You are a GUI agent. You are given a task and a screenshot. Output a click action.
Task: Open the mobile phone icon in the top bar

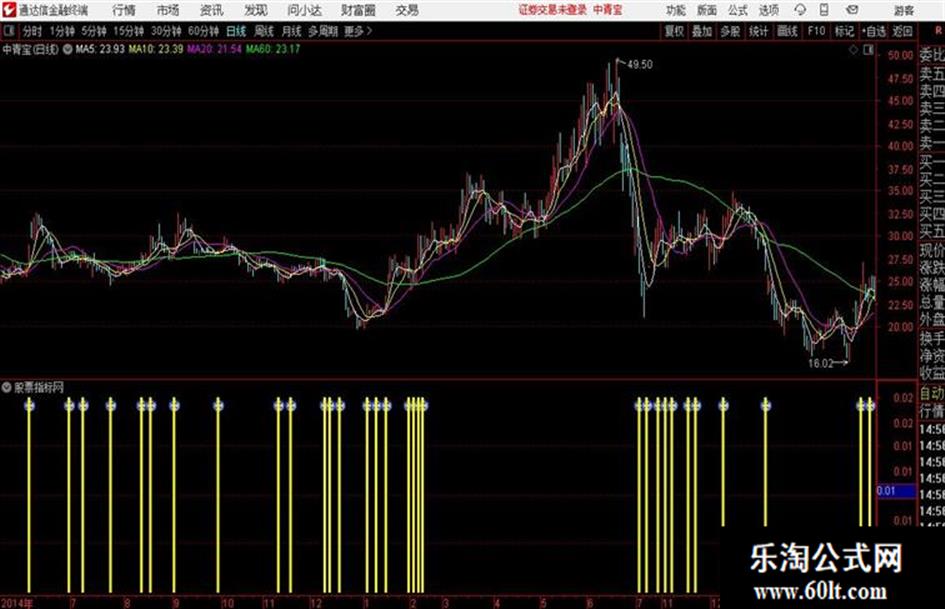tap(824, 10)
